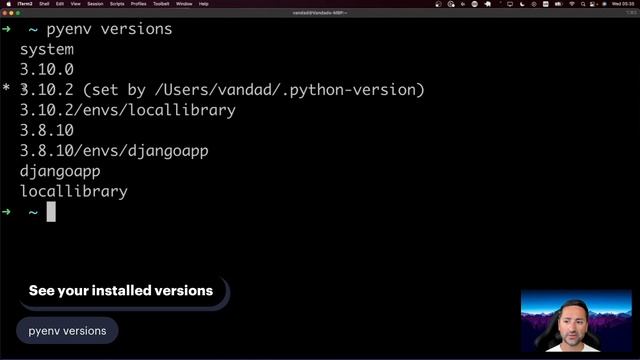Click the 'pyenv versions' pill label
640x360 pixels.
[67, 331]
